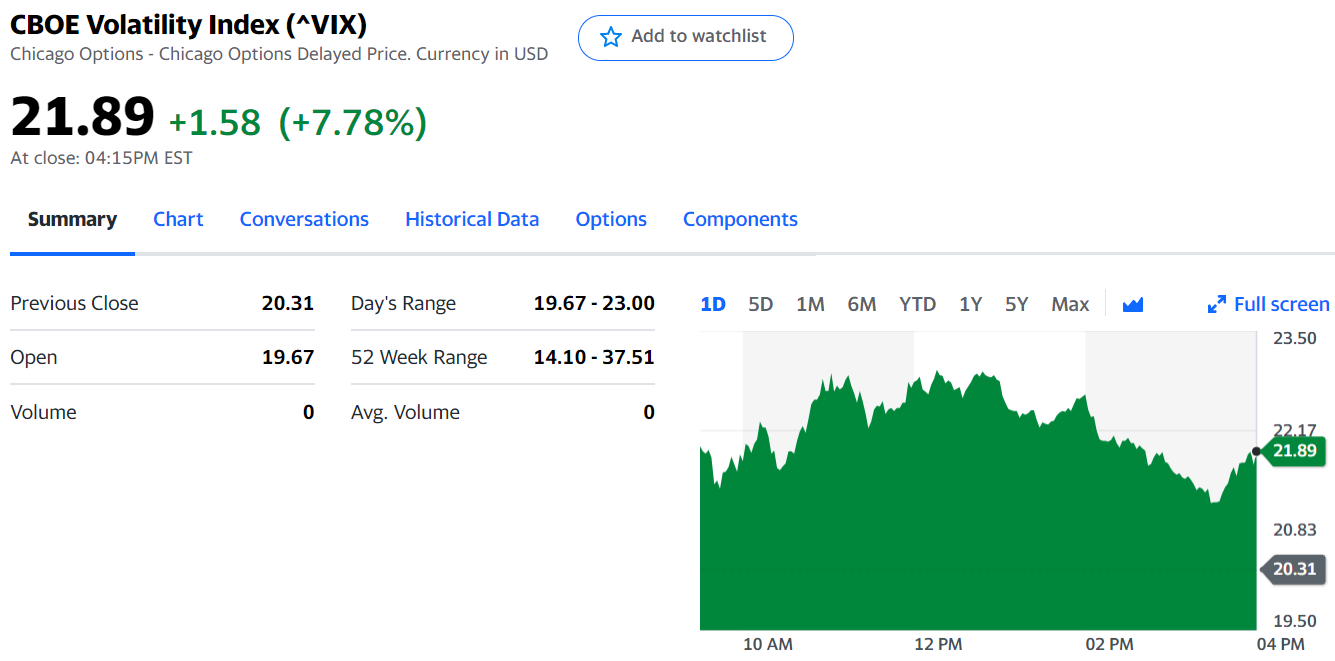Click the Previous Close label
The width and height of the screenshot is (1335, 661).
pyautogui.click(x=74, y=303)
